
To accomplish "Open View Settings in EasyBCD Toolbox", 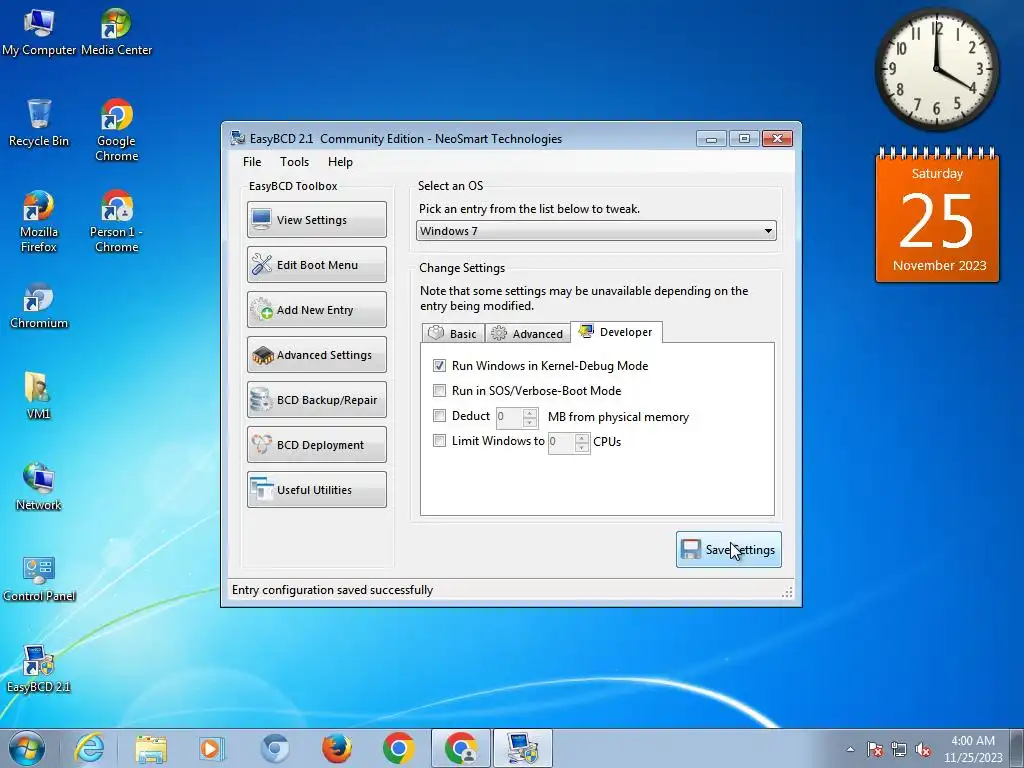I will coord(317,219).
